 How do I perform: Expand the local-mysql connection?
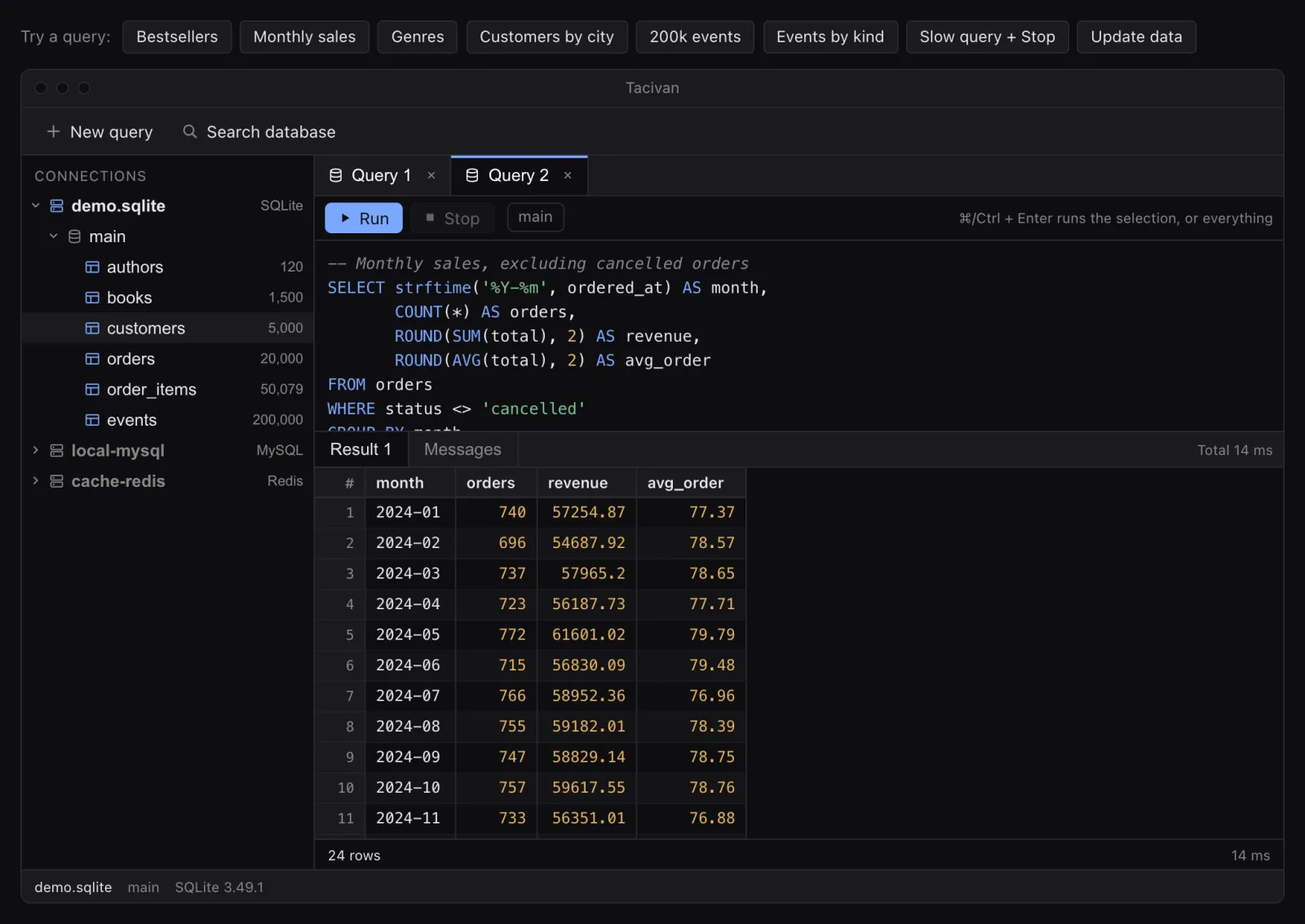point(35,450)
